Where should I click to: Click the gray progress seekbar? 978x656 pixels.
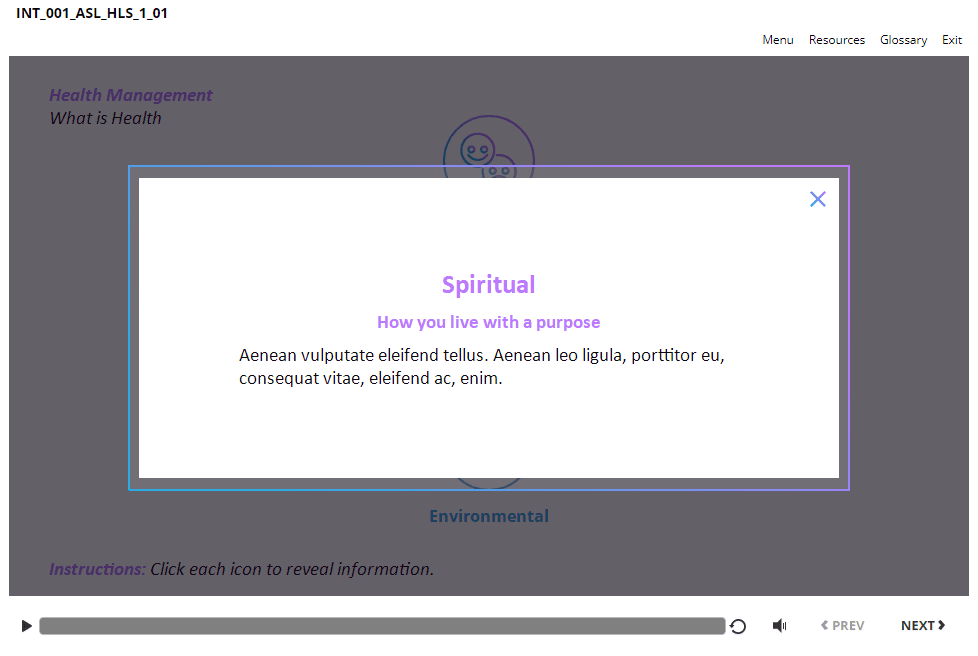[382, 626]
